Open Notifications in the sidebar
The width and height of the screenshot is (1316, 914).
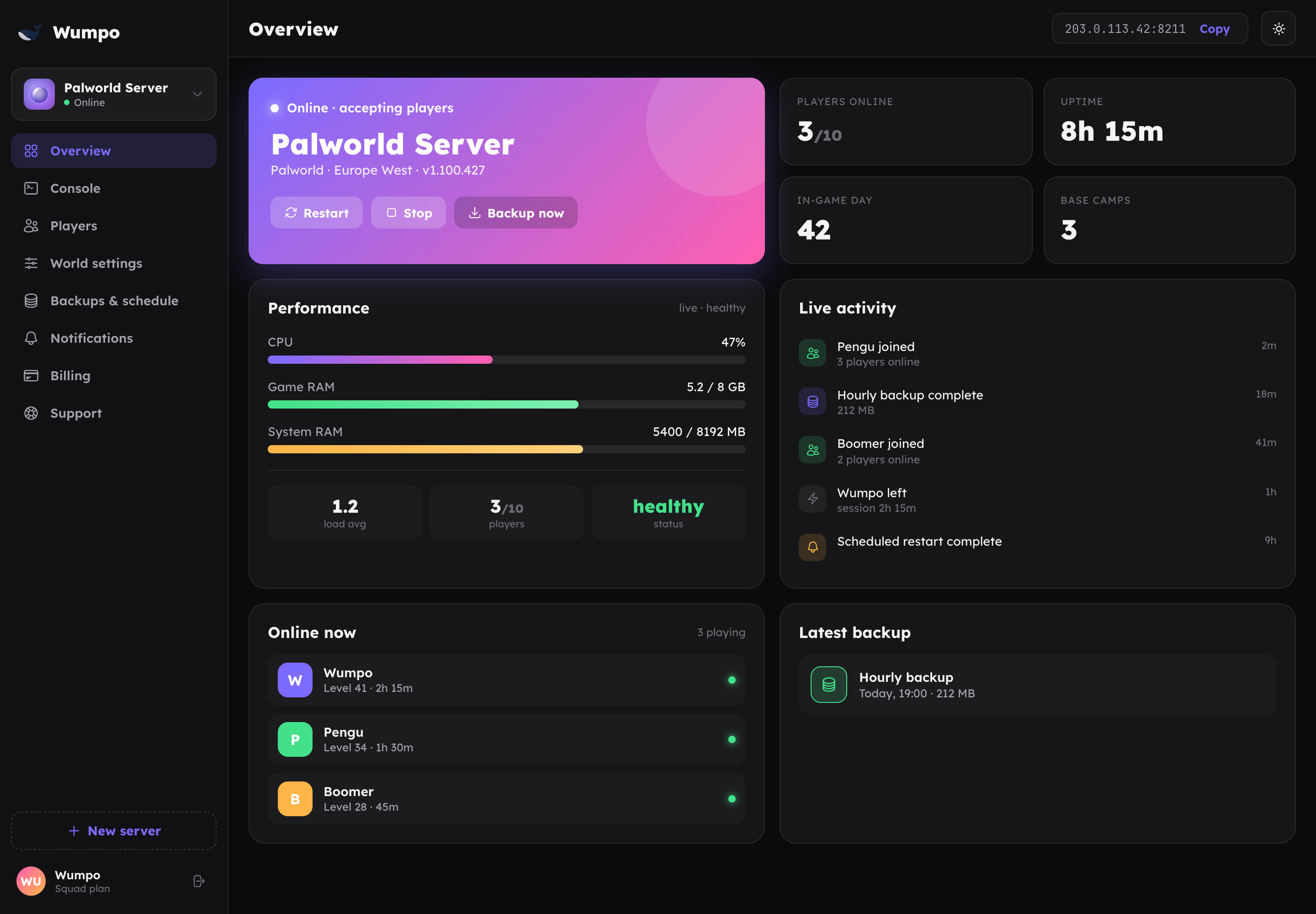click(113, 339)
